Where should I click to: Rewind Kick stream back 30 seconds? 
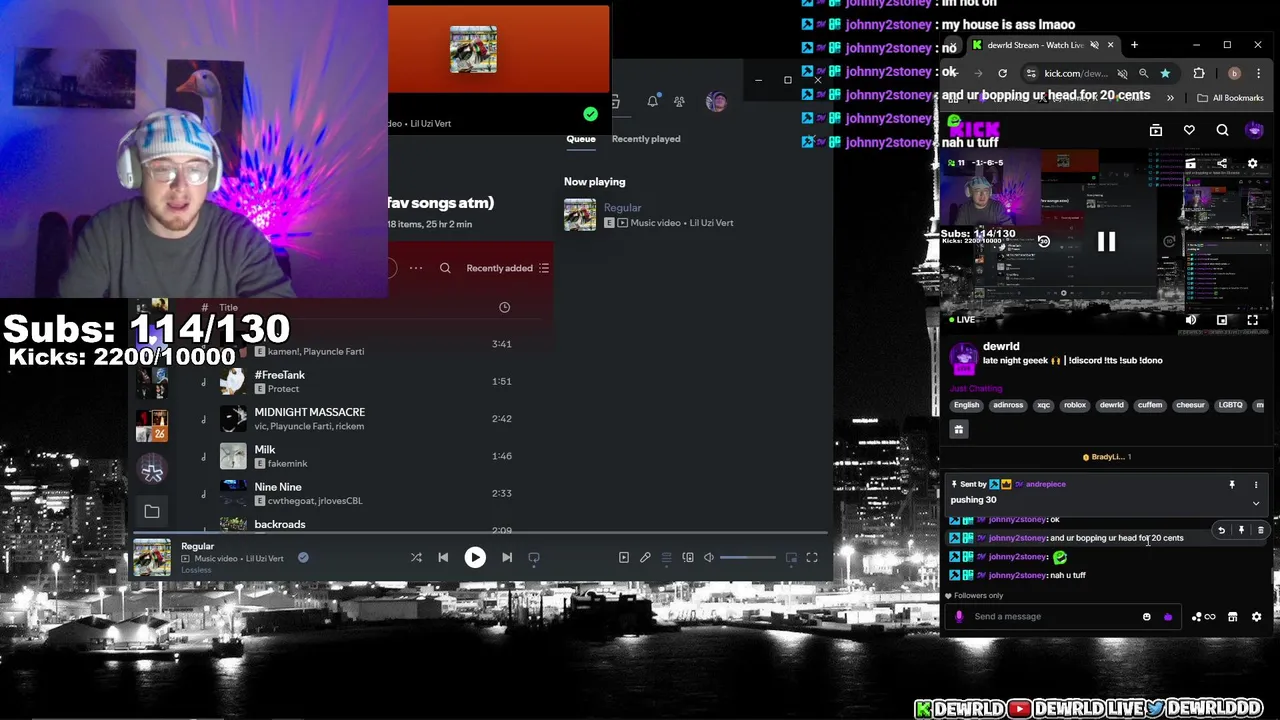coord(1044,241)
